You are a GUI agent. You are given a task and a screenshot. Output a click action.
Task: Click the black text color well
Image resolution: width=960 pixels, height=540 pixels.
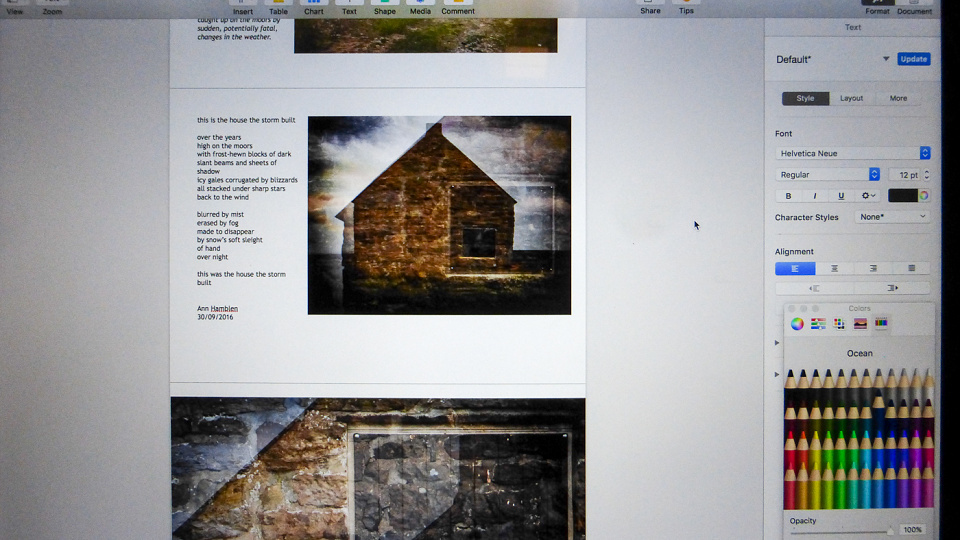[x=902, y=195]
